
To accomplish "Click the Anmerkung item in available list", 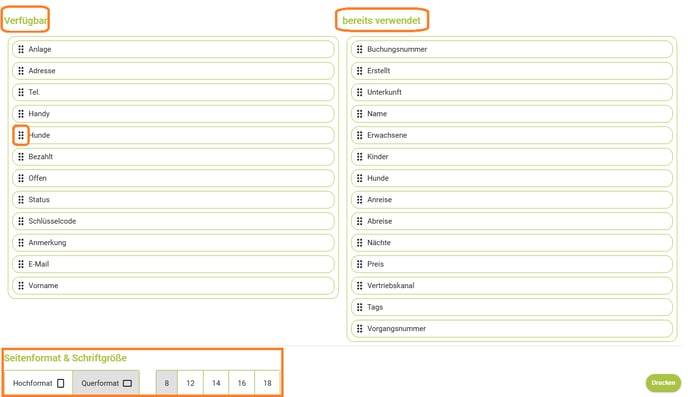I will (173, 243).
